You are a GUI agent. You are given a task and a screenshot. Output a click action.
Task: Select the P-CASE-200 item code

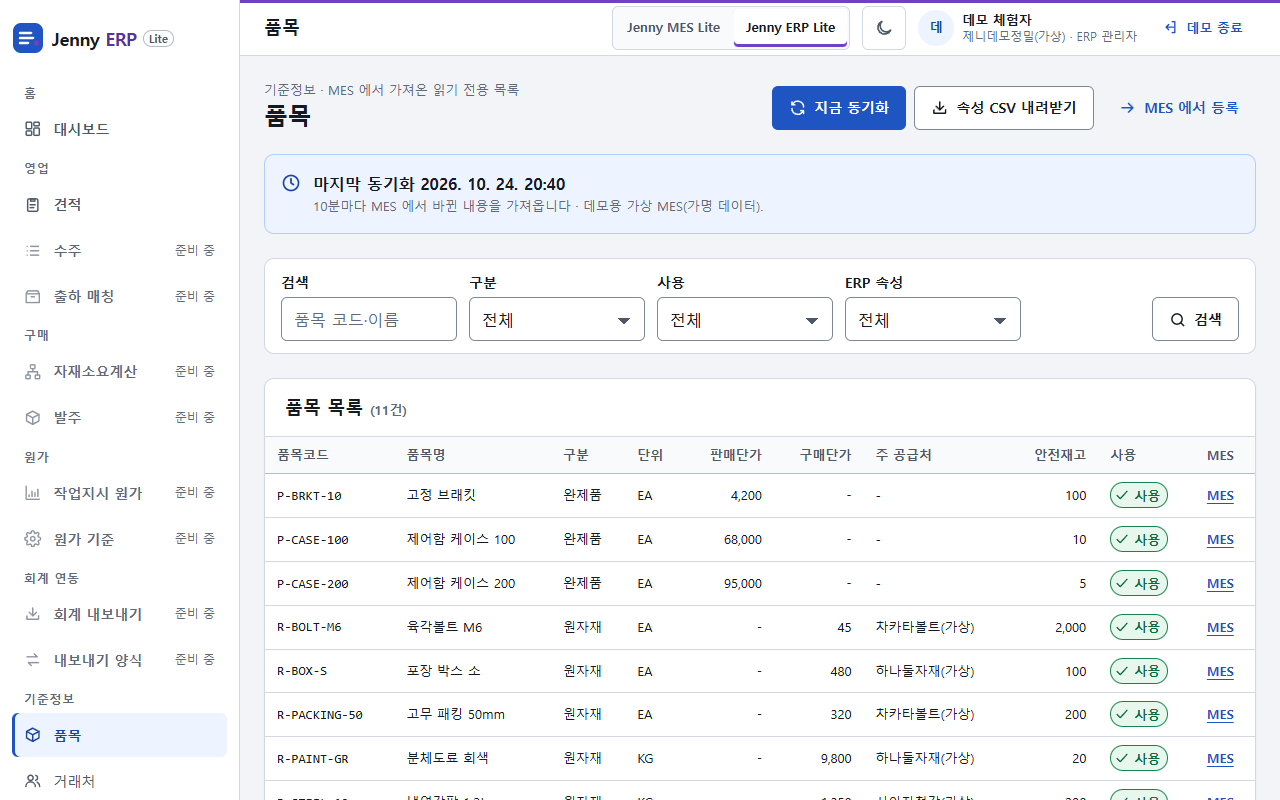click(313, 584)
